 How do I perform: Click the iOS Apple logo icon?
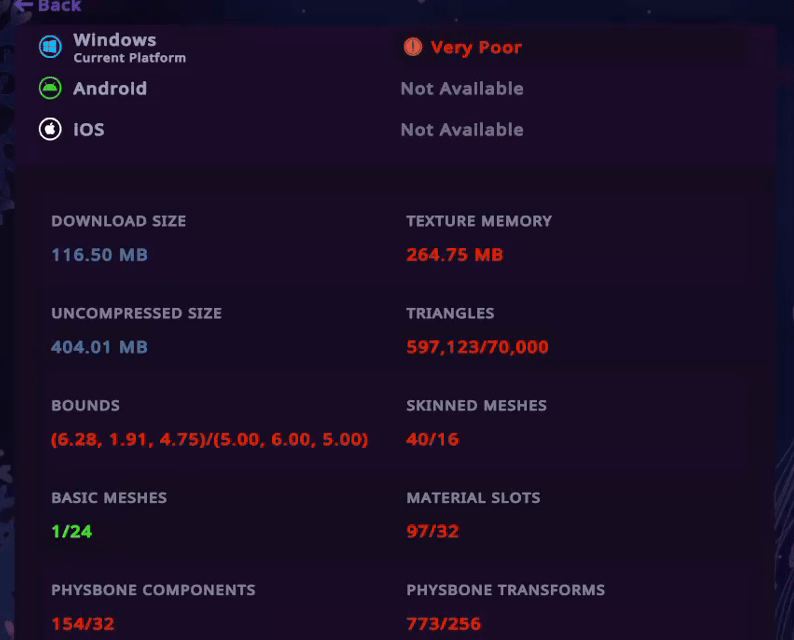50,129
